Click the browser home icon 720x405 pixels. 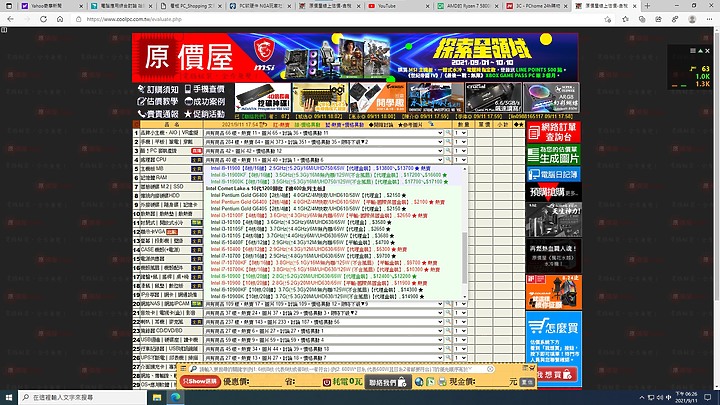pos(60,19)
